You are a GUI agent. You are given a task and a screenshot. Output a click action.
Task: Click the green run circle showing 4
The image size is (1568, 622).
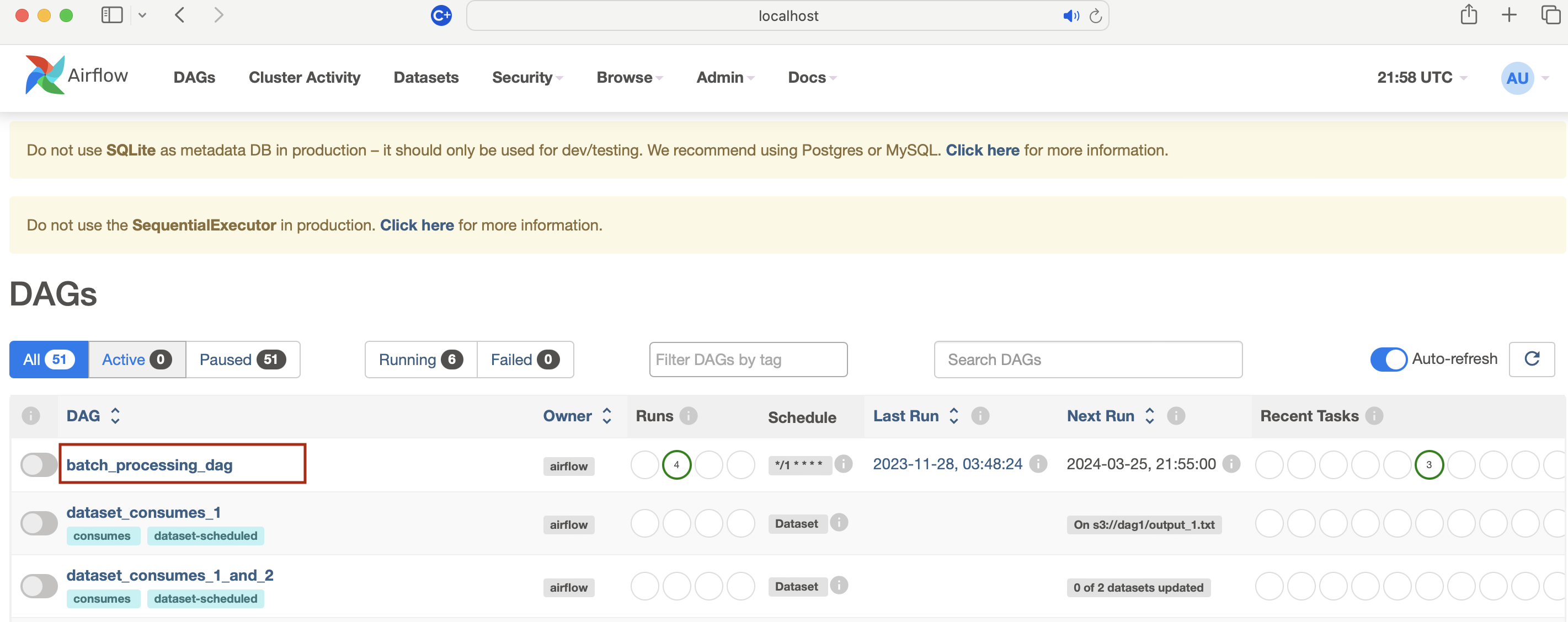(676, 465)
